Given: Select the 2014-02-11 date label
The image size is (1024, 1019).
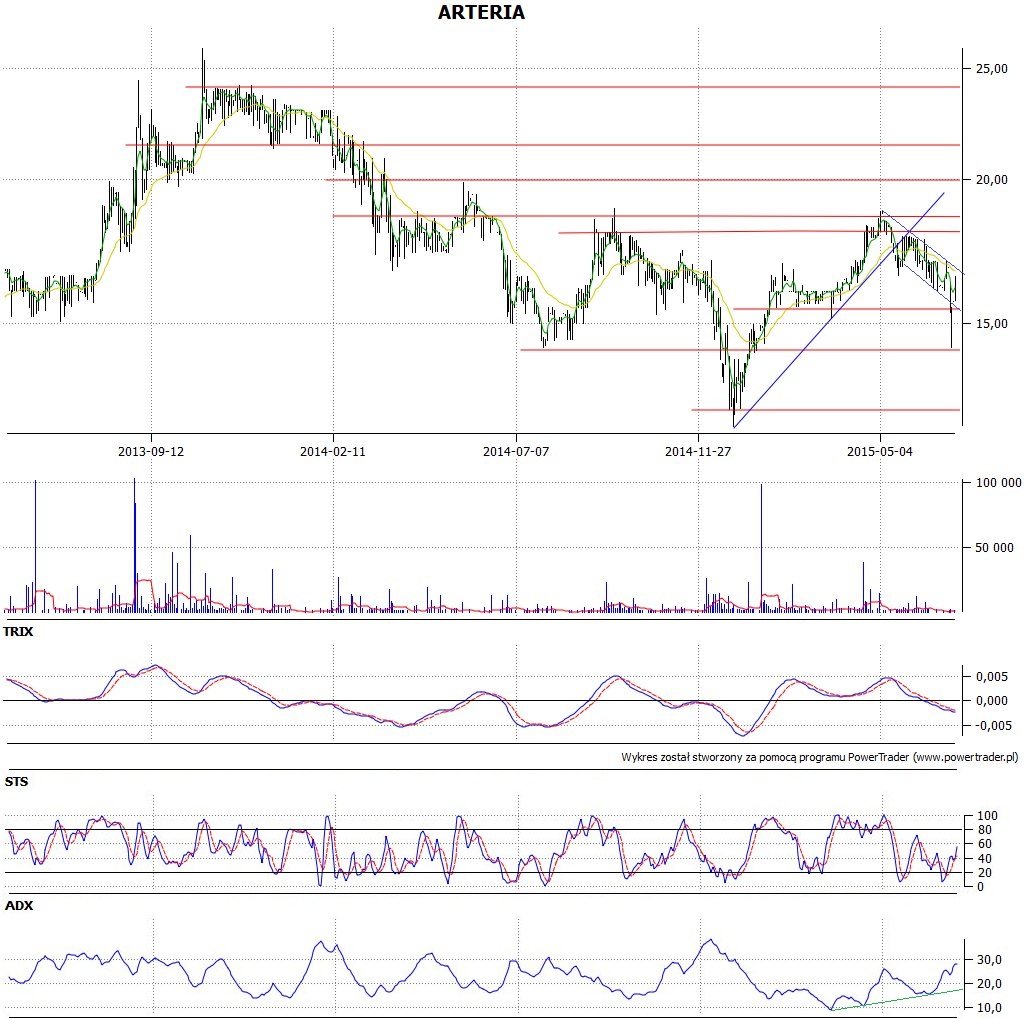Looking at the screenshot, I should pyautogui.click(x=333, y=451).
